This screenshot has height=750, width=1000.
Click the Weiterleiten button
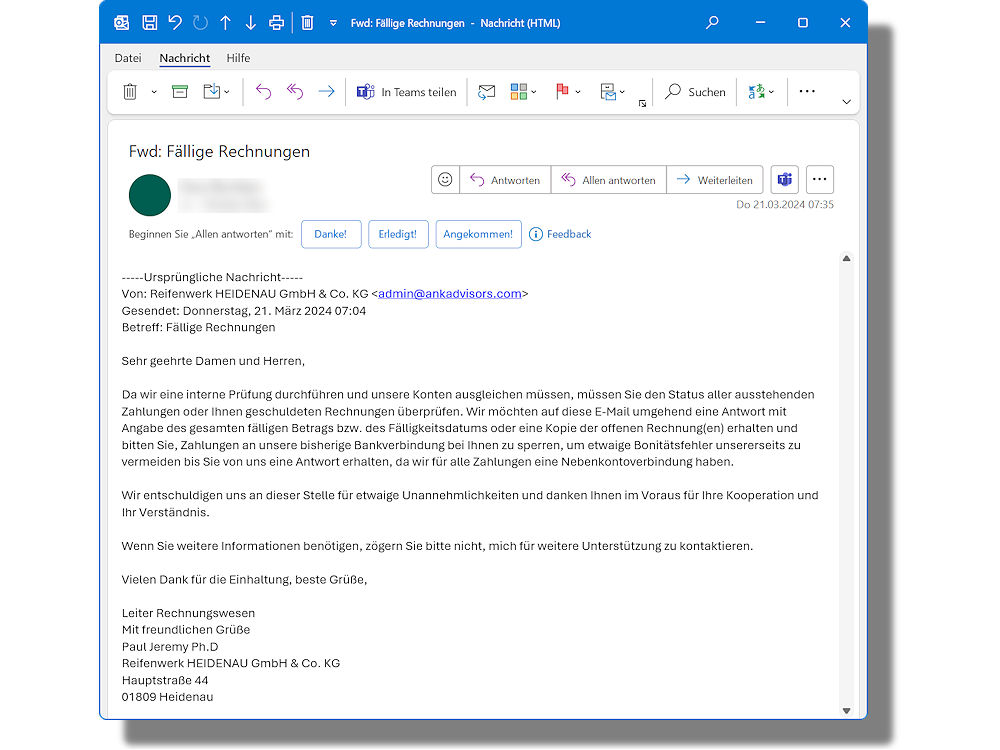[x=714, y=180]
